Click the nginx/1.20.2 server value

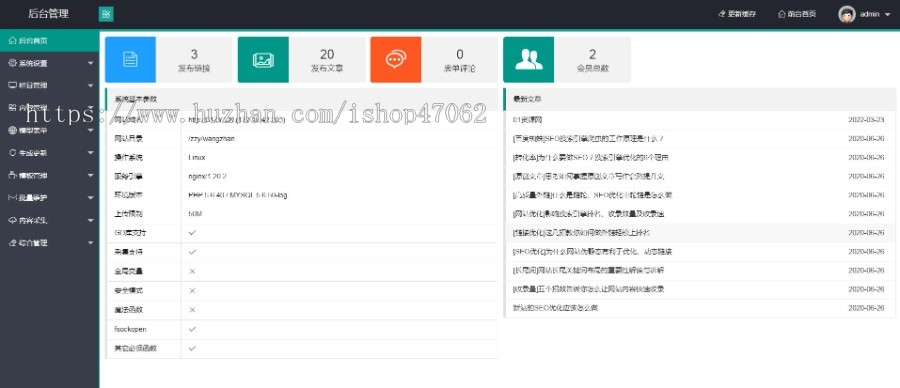(207, 176)
